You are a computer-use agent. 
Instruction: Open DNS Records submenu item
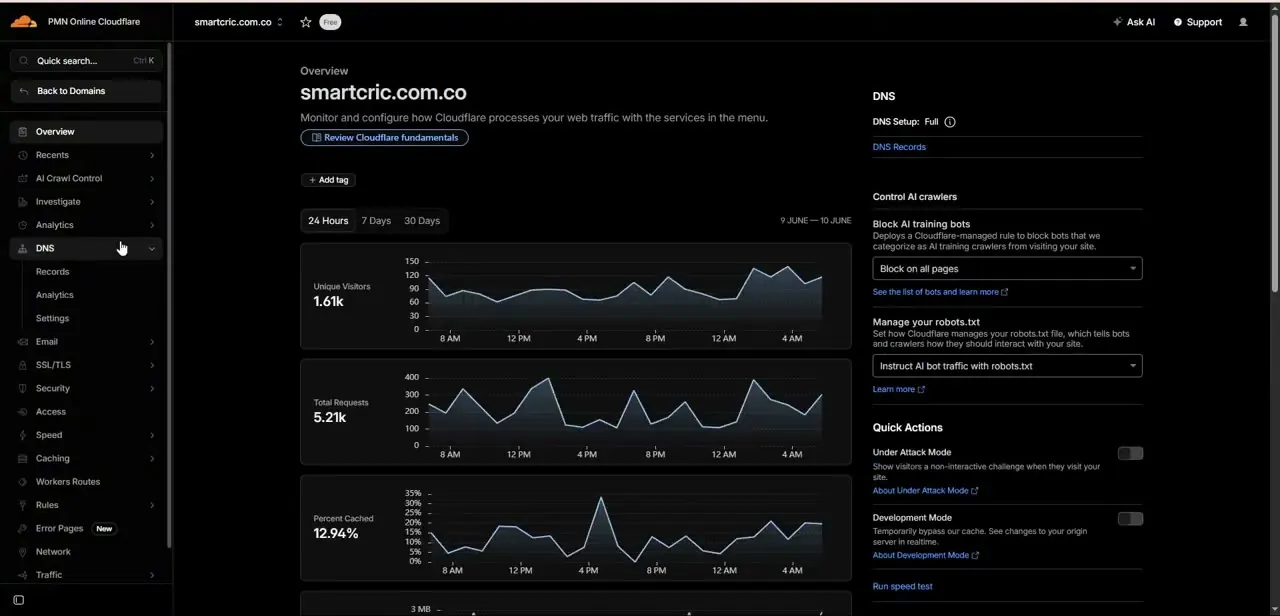coord(53,272)
